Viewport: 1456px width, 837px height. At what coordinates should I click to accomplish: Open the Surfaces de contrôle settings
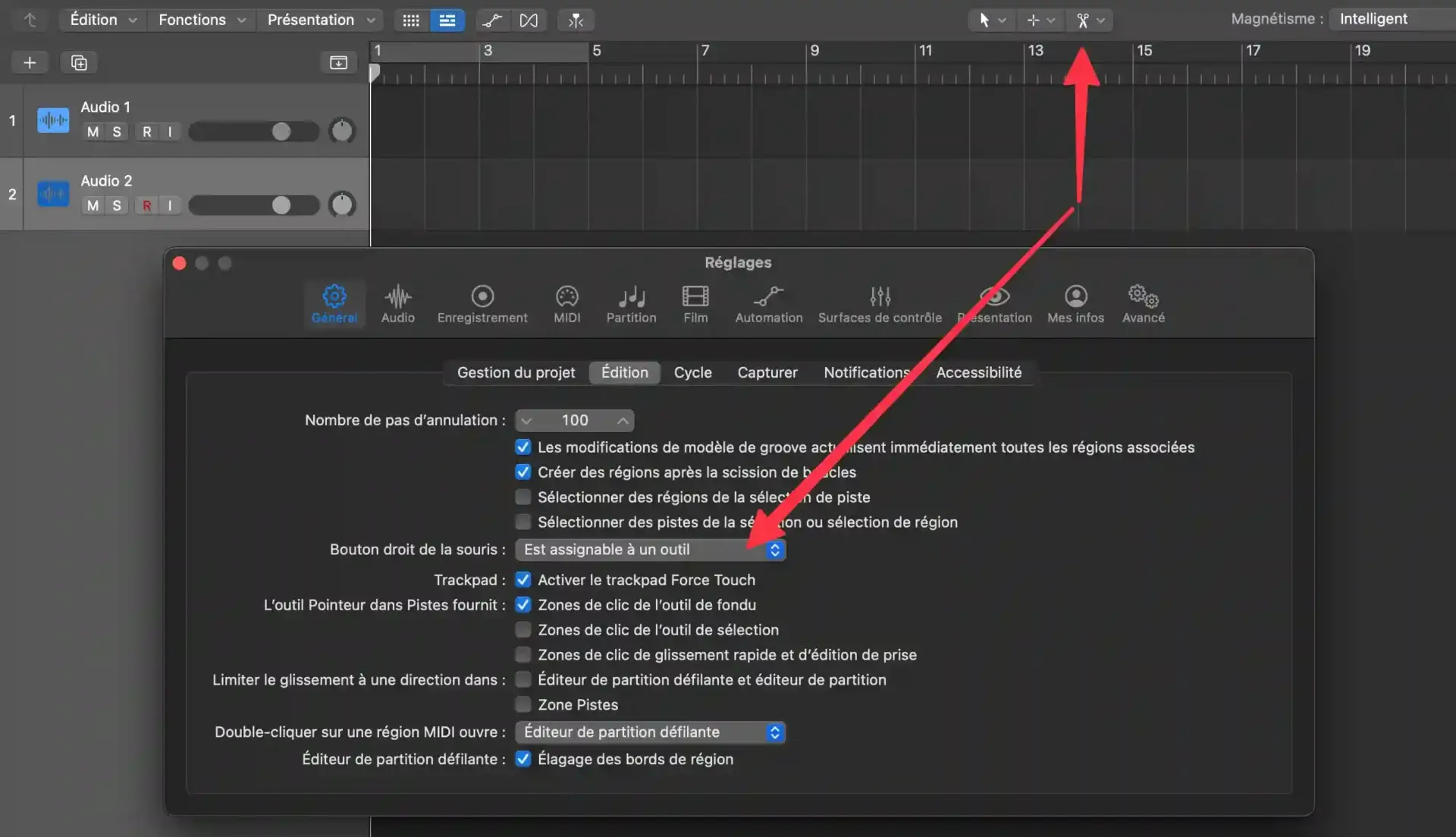[880, 303]
